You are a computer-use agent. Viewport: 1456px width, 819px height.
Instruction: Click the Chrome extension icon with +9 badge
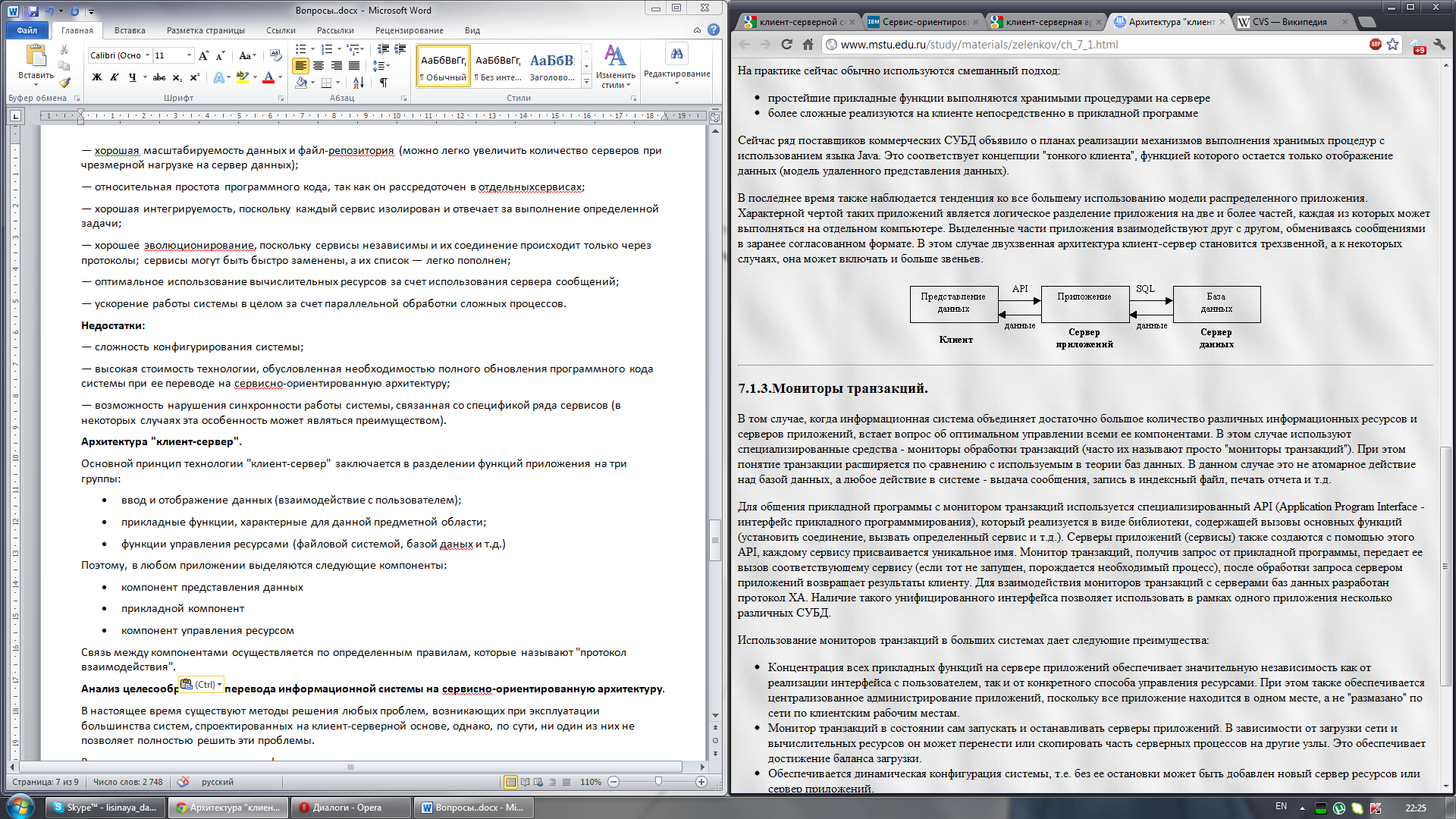[x=1418, y=45]
